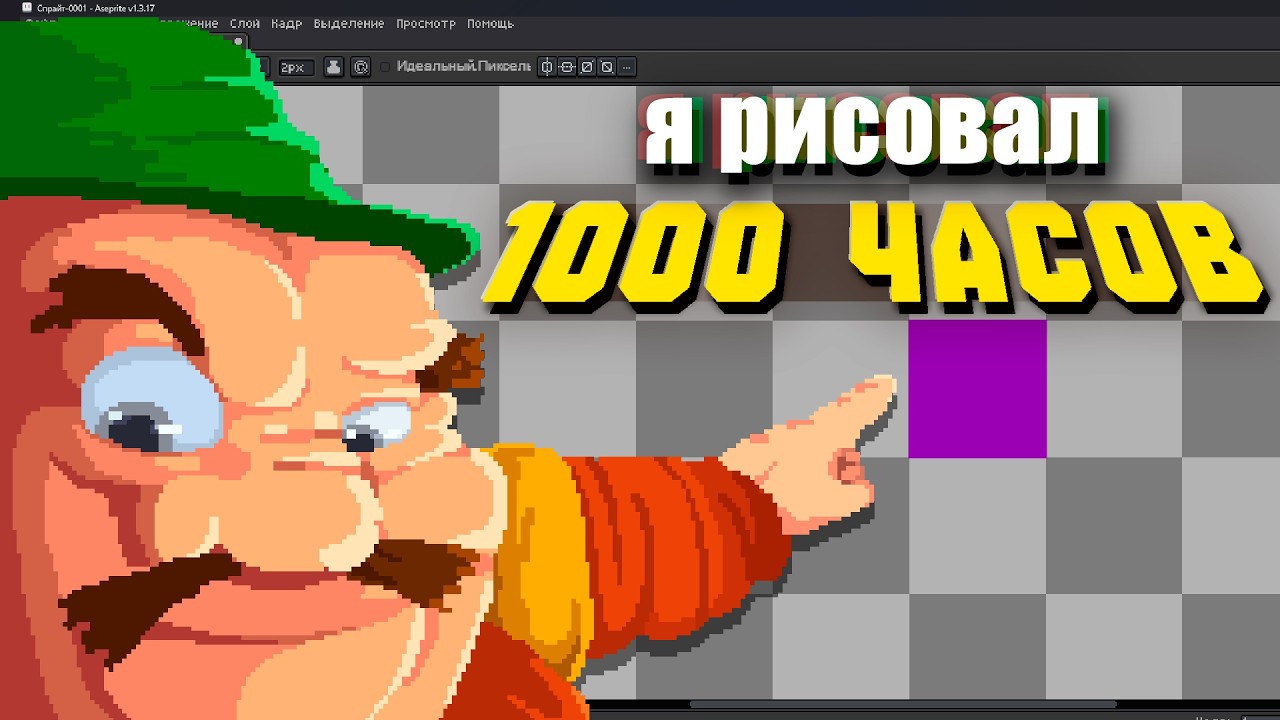Screen dimensions: 1280x720
Task: Open the Помощь menu
Action: (490, 23)
